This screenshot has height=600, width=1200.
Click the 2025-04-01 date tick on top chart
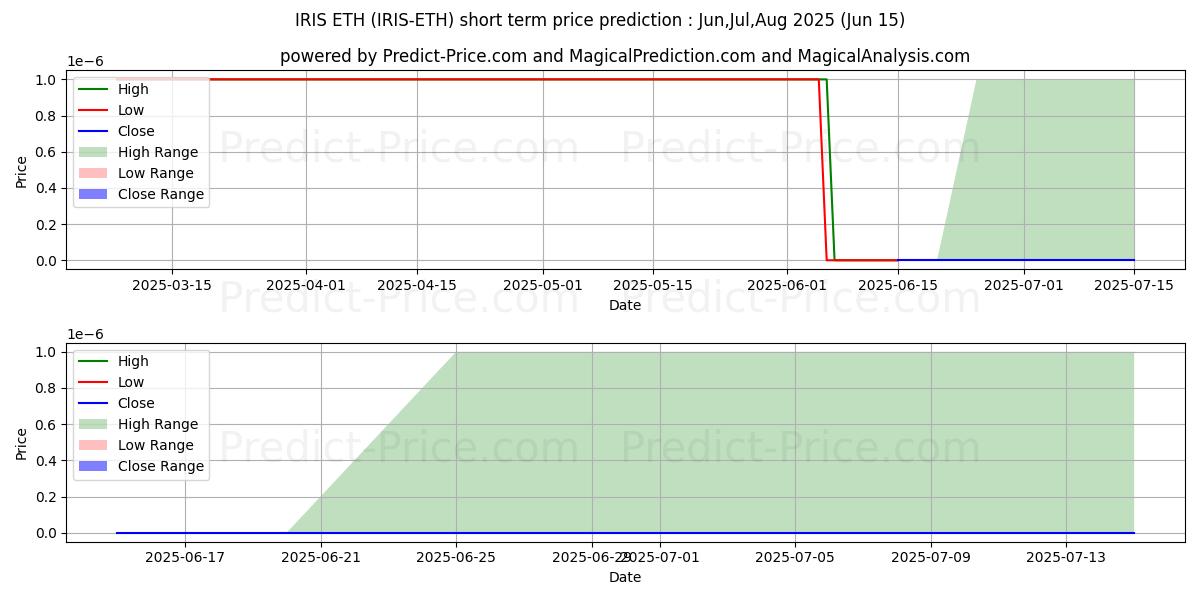tap(306, 285)
